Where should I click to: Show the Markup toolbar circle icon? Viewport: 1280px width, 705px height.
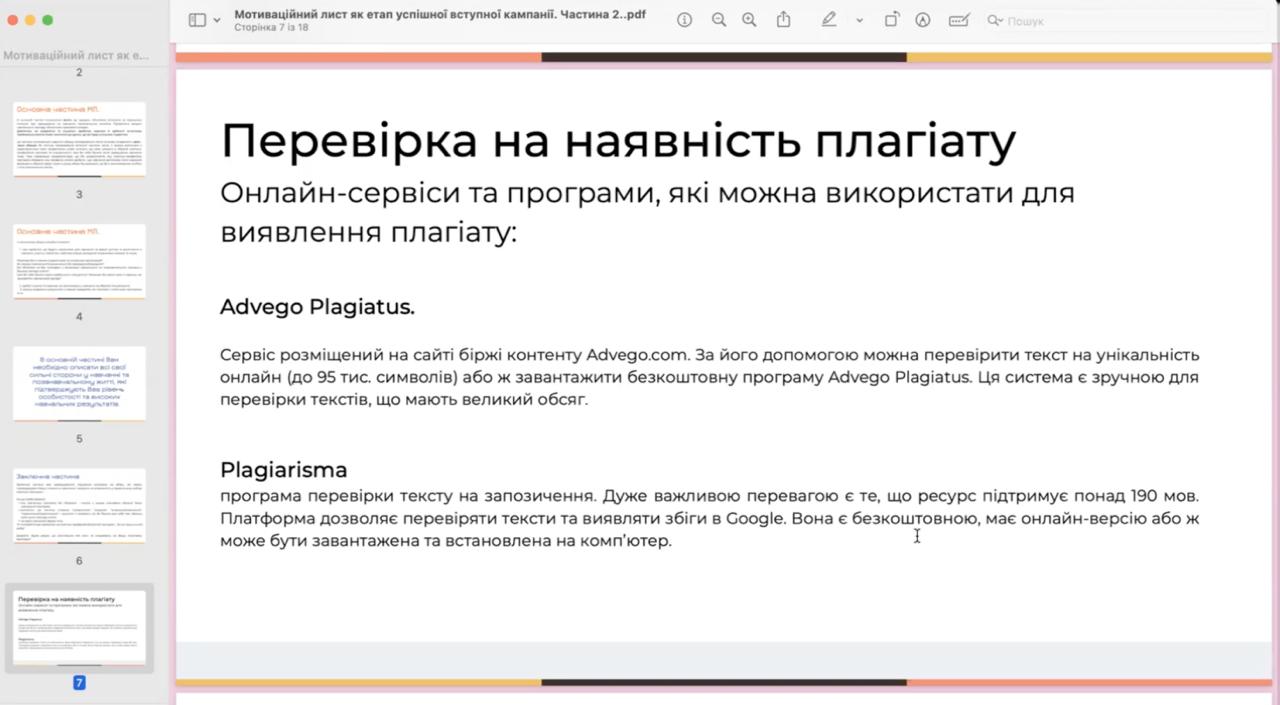[923, 20]
